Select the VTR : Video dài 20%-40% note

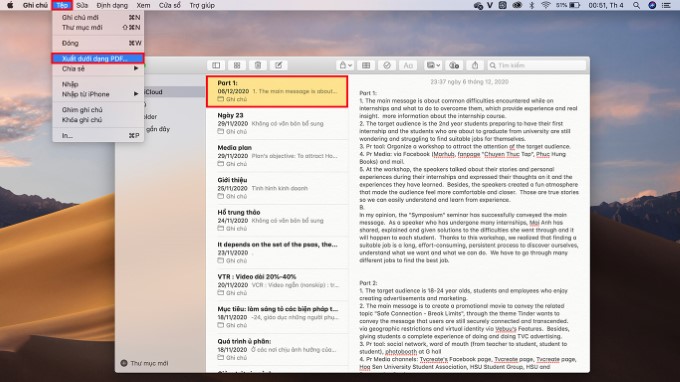coord(277,284)
